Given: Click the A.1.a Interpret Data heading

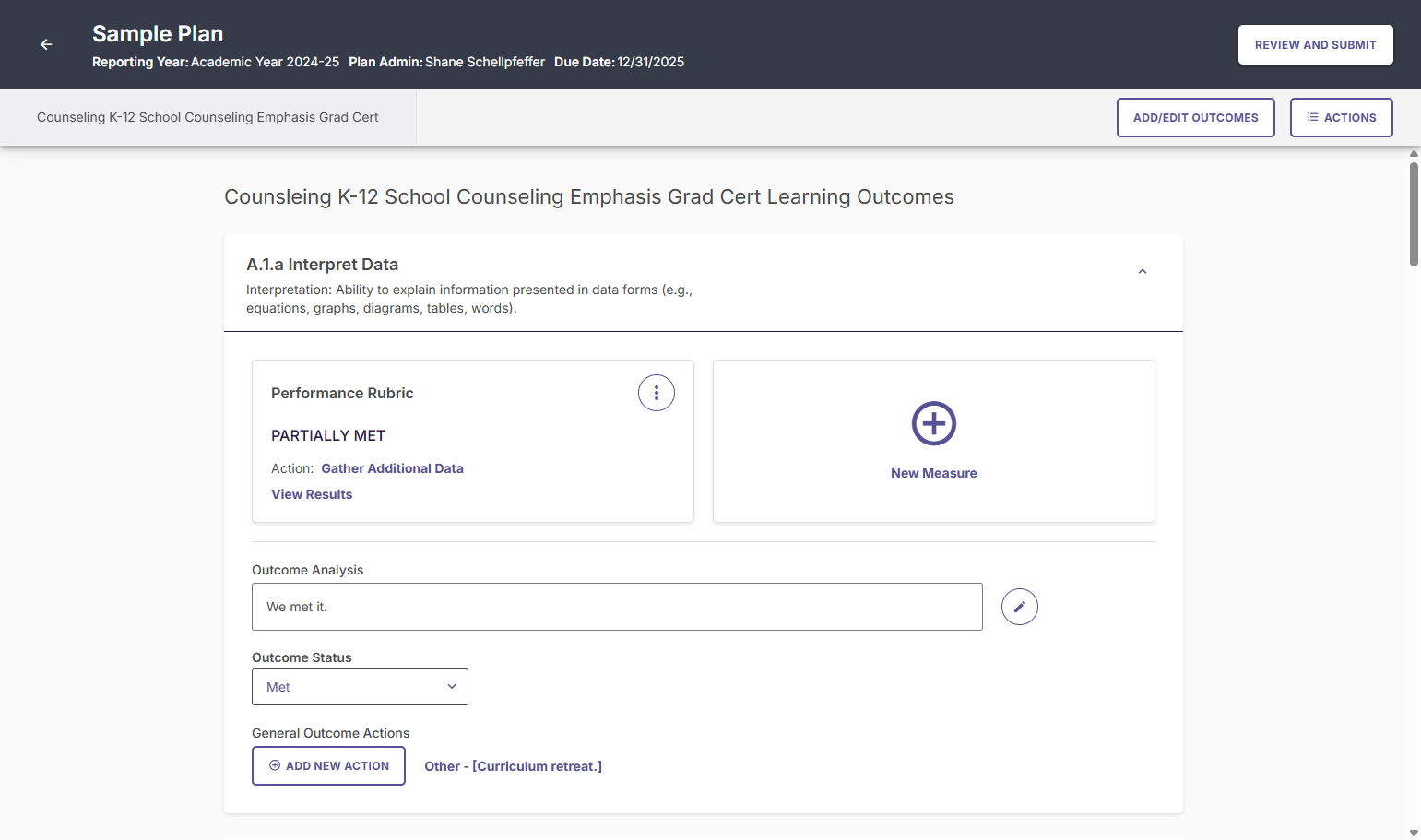Looking at the screenshot, I should click(322, 265).
